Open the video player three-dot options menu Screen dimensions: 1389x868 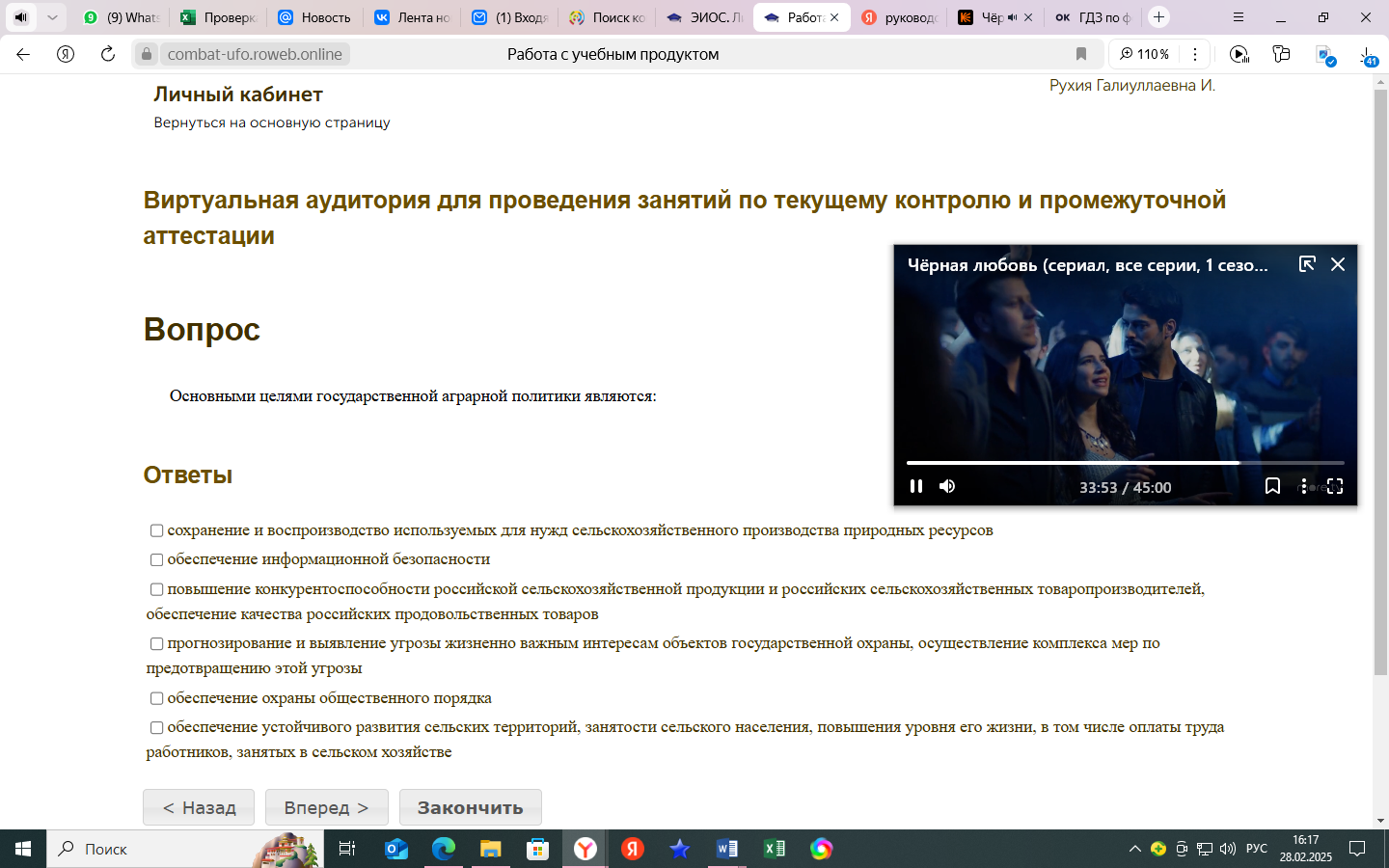[1303, 486]
